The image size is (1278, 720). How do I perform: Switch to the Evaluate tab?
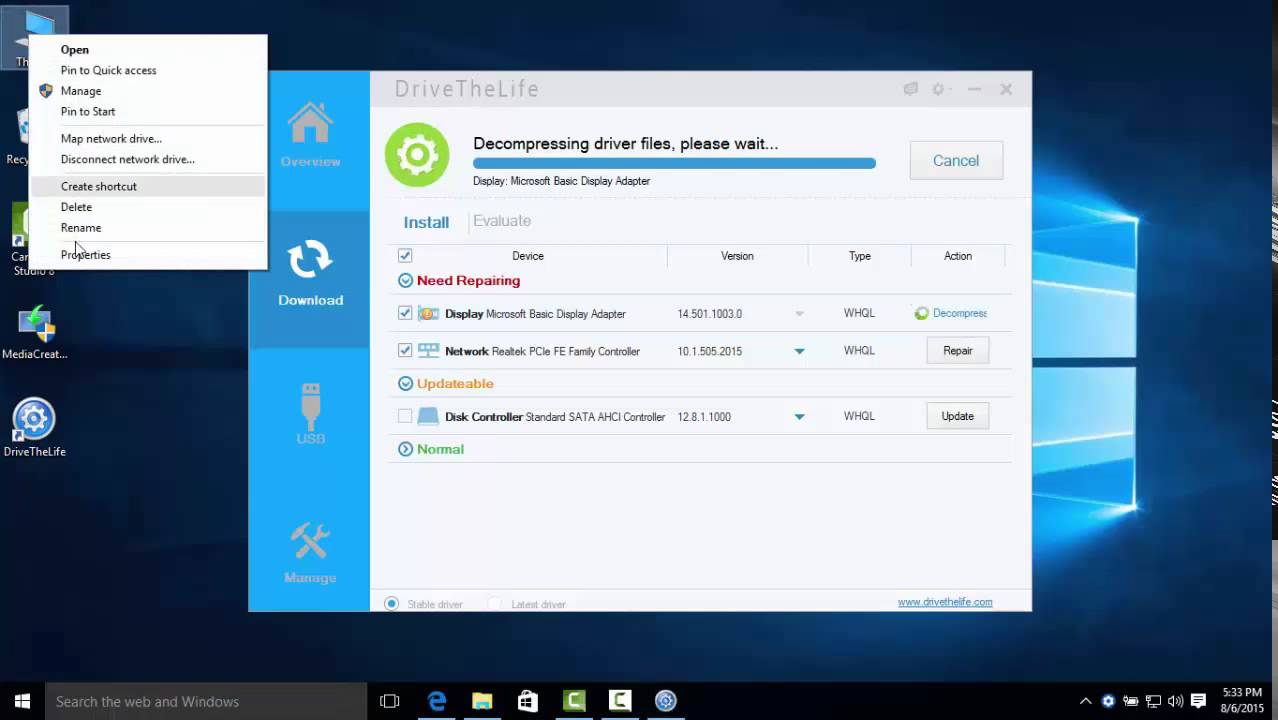[502, 221]
